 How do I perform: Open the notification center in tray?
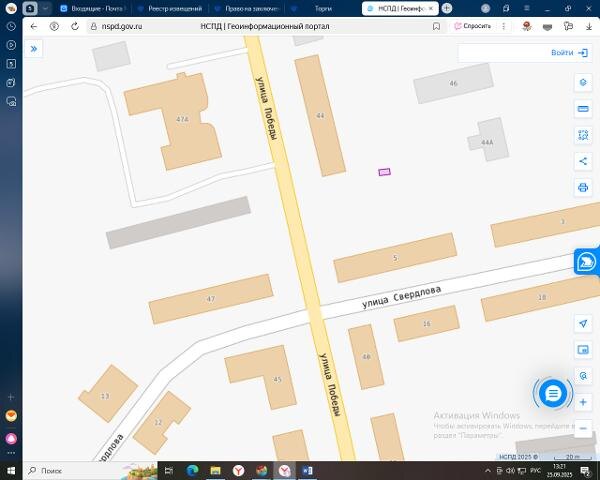585,471
